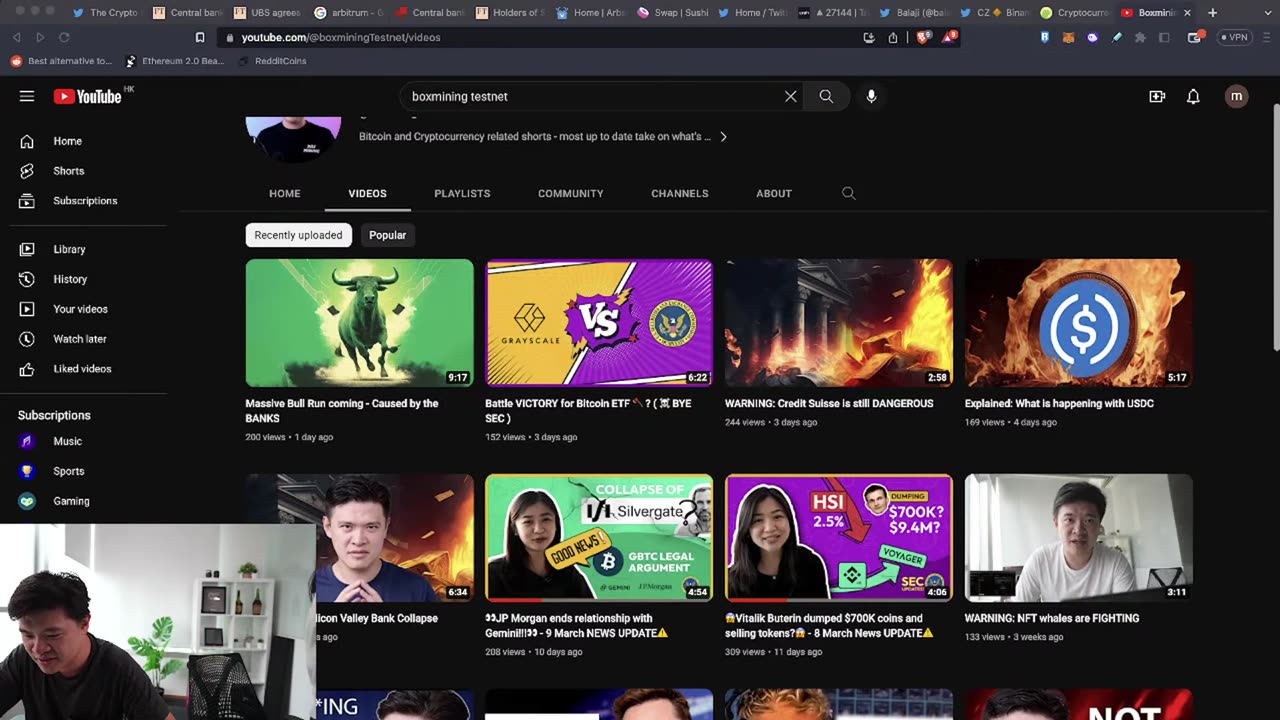This screenshot has width=1280, height=720.
Task: Switch to the UBS agrees browser tab
Action: (x=266, y=13)
